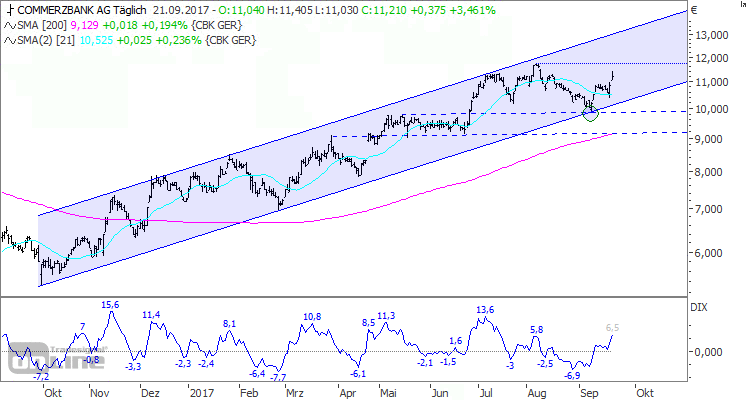The width and height of the screenshot is (746, 400).
Task: Click the SMA [200] line icon
Action: [x=10, y=26]
